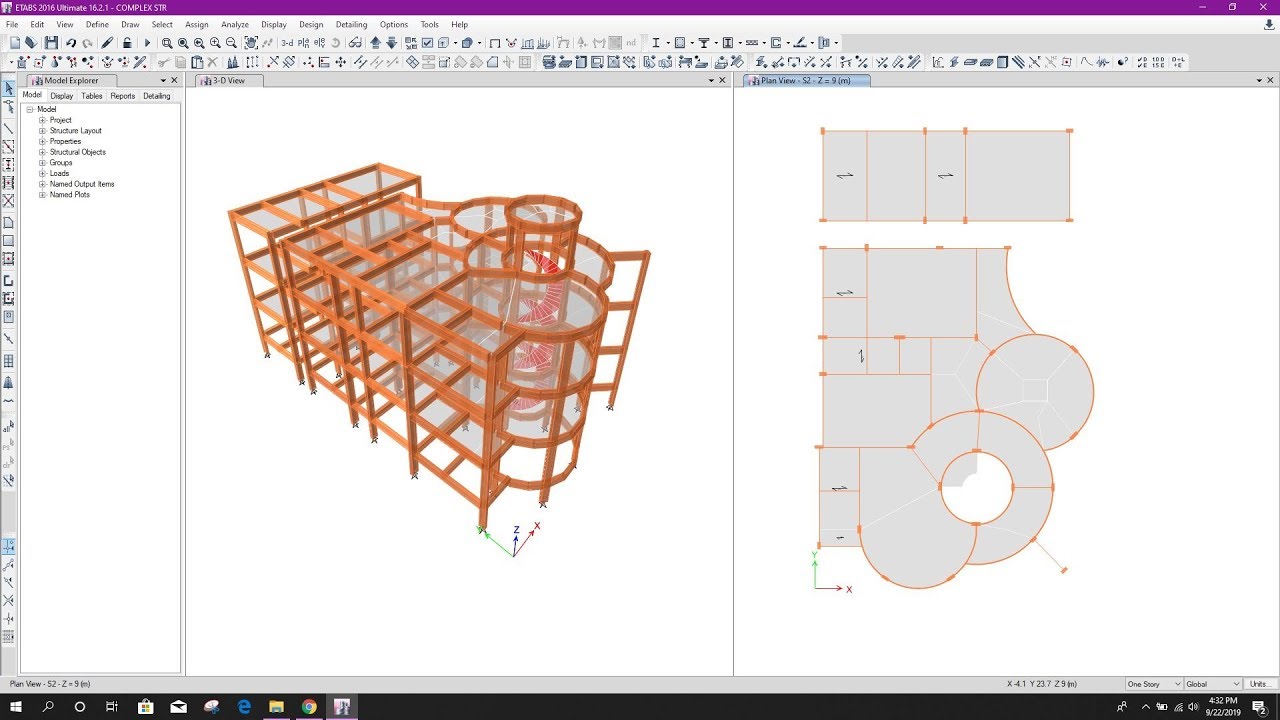Select the Save Model icon
Screen dimensions: 1280x720
click(50, 42)
